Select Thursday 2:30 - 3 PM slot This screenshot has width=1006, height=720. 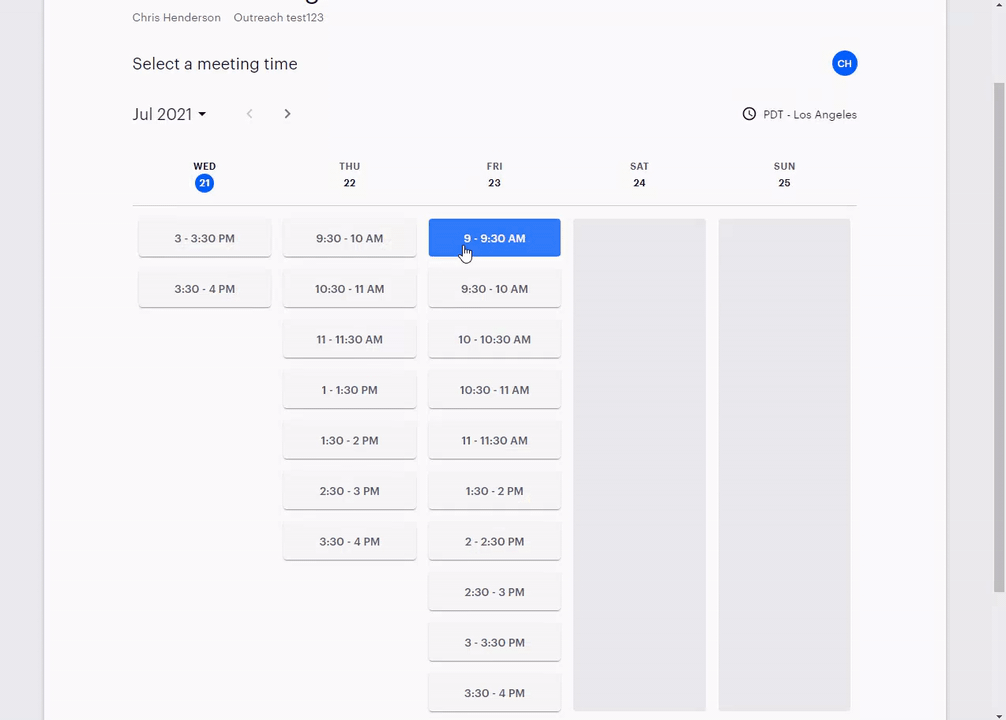349,491
